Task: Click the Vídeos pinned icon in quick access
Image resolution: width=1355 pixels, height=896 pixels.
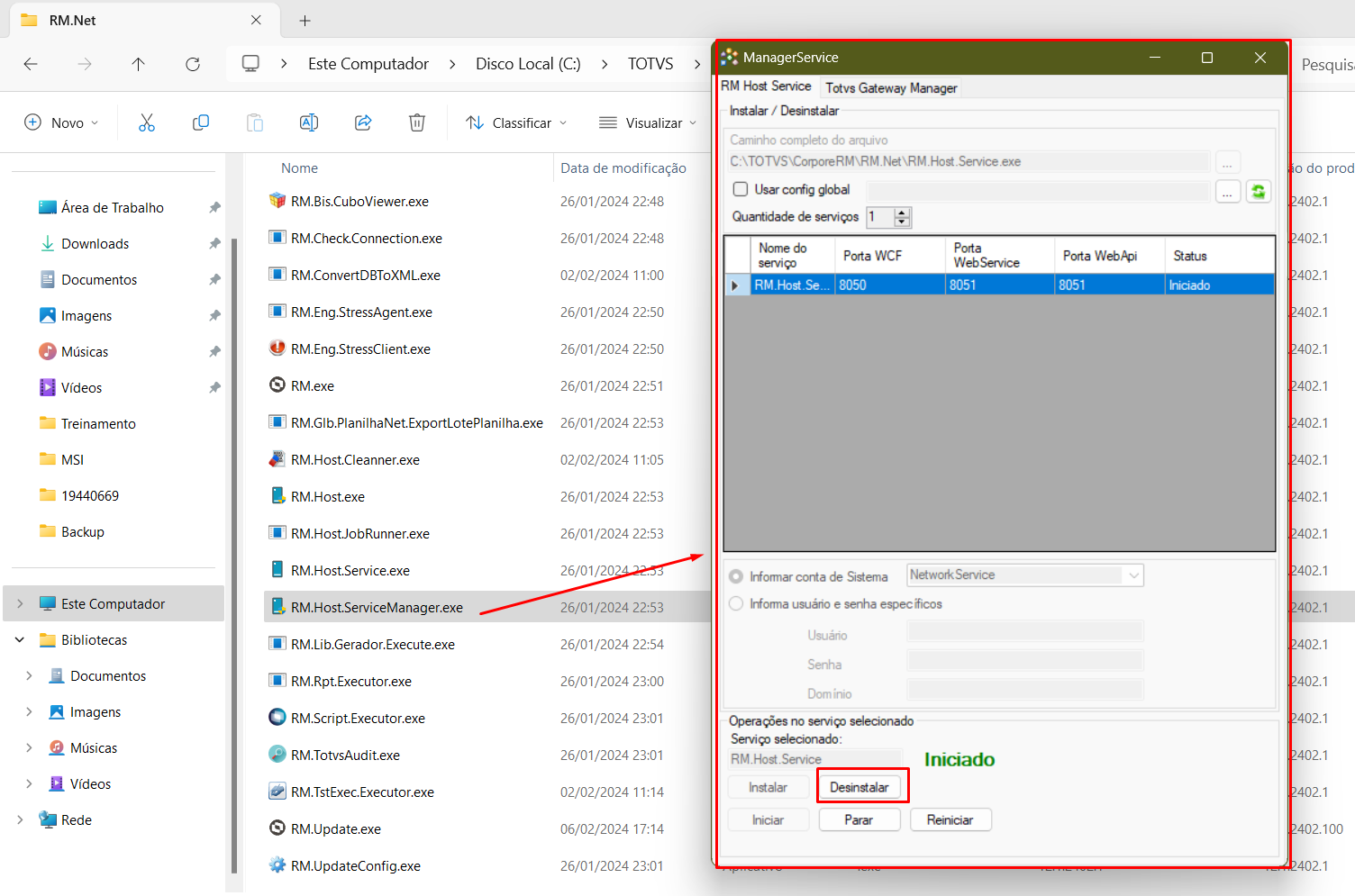Action: click(48, 387)
